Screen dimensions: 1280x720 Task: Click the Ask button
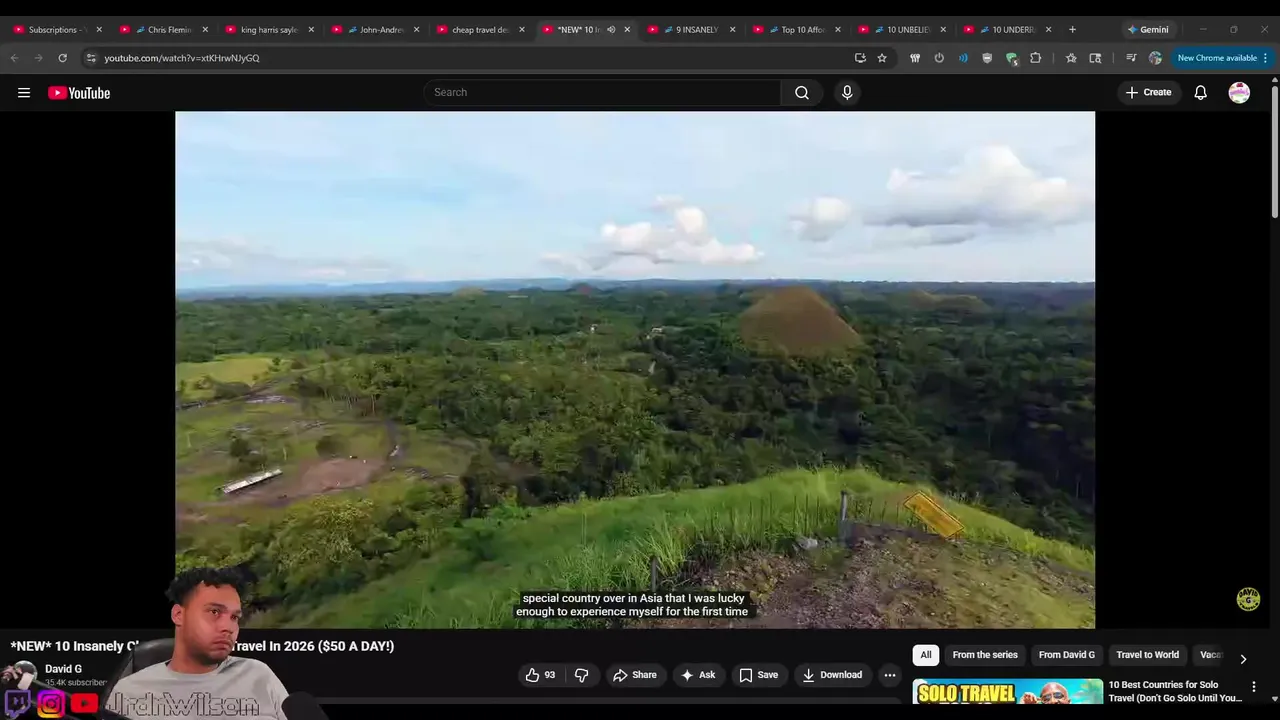[698, 675]
